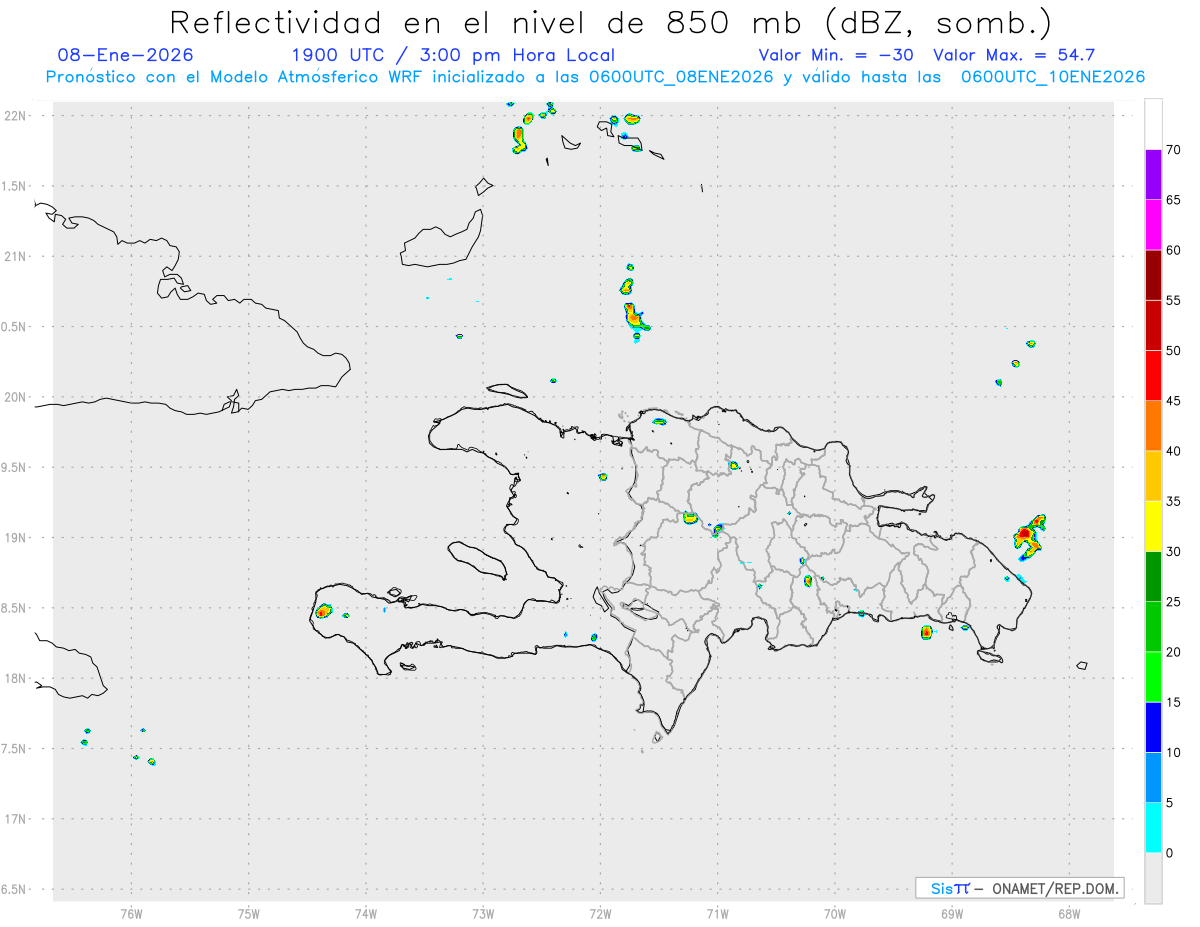Select the '75W' longitude label
1200x927 pixels.
(x=249, y=913)
